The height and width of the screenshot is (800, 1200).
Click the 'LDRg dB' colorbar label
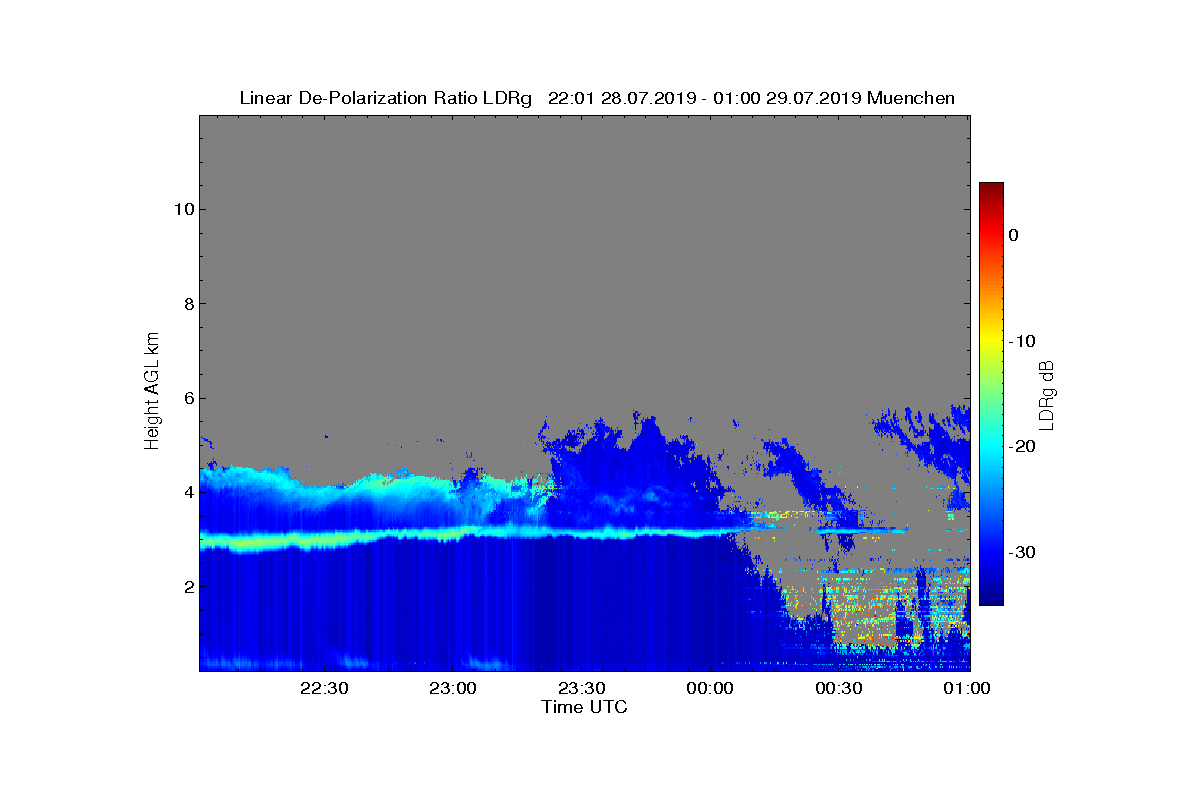1047,394
